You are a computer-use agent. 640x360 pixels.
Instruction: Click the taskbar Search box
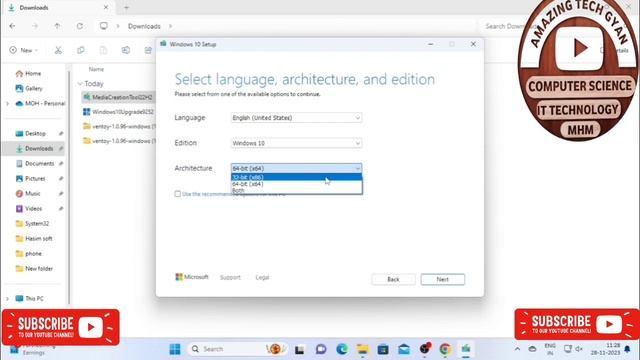[237, 349]
